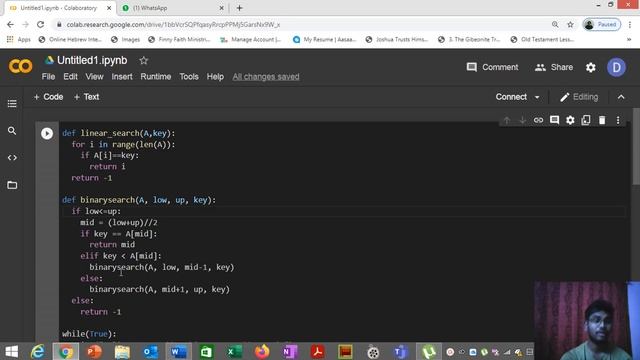This screenshot has width=640, height=360.
Task: Open more cell actions three-dot menu
Action: coord(618,120)
